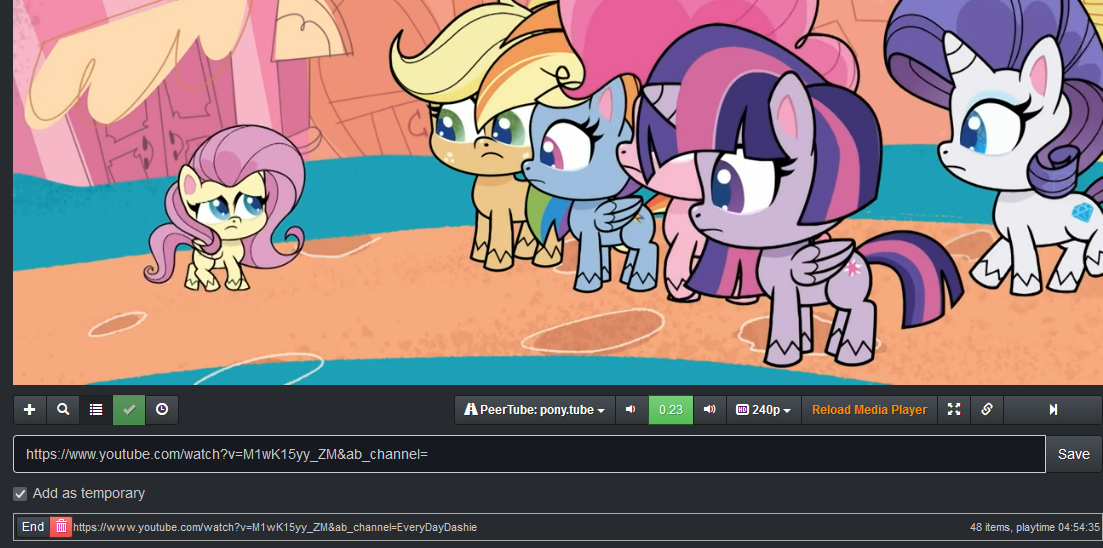Click the clock history icon
This screenshot has height=548, width=1103.
click(x=162, y=409)
